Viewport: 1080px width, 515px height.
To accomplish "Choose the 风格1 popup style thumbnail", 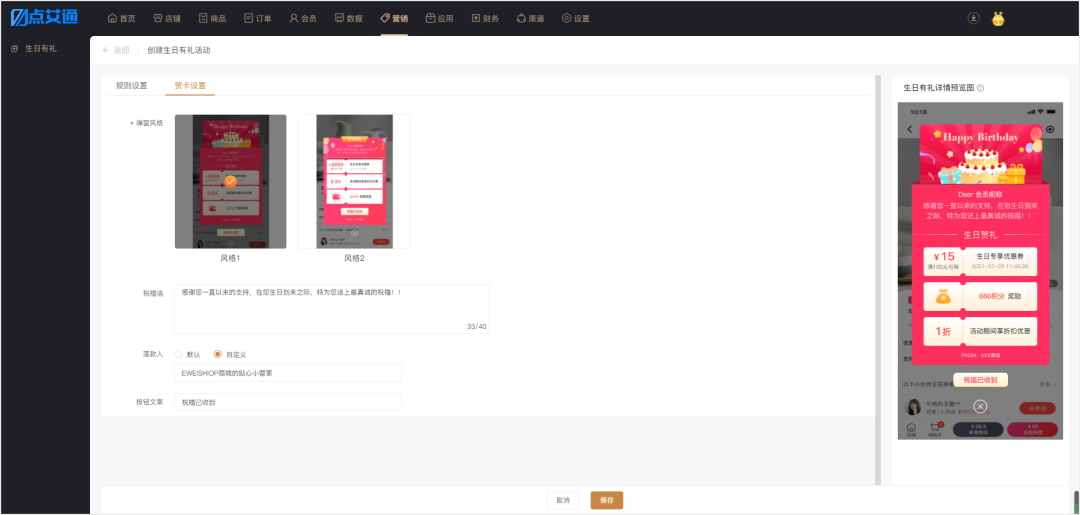I will pos(230,182).
